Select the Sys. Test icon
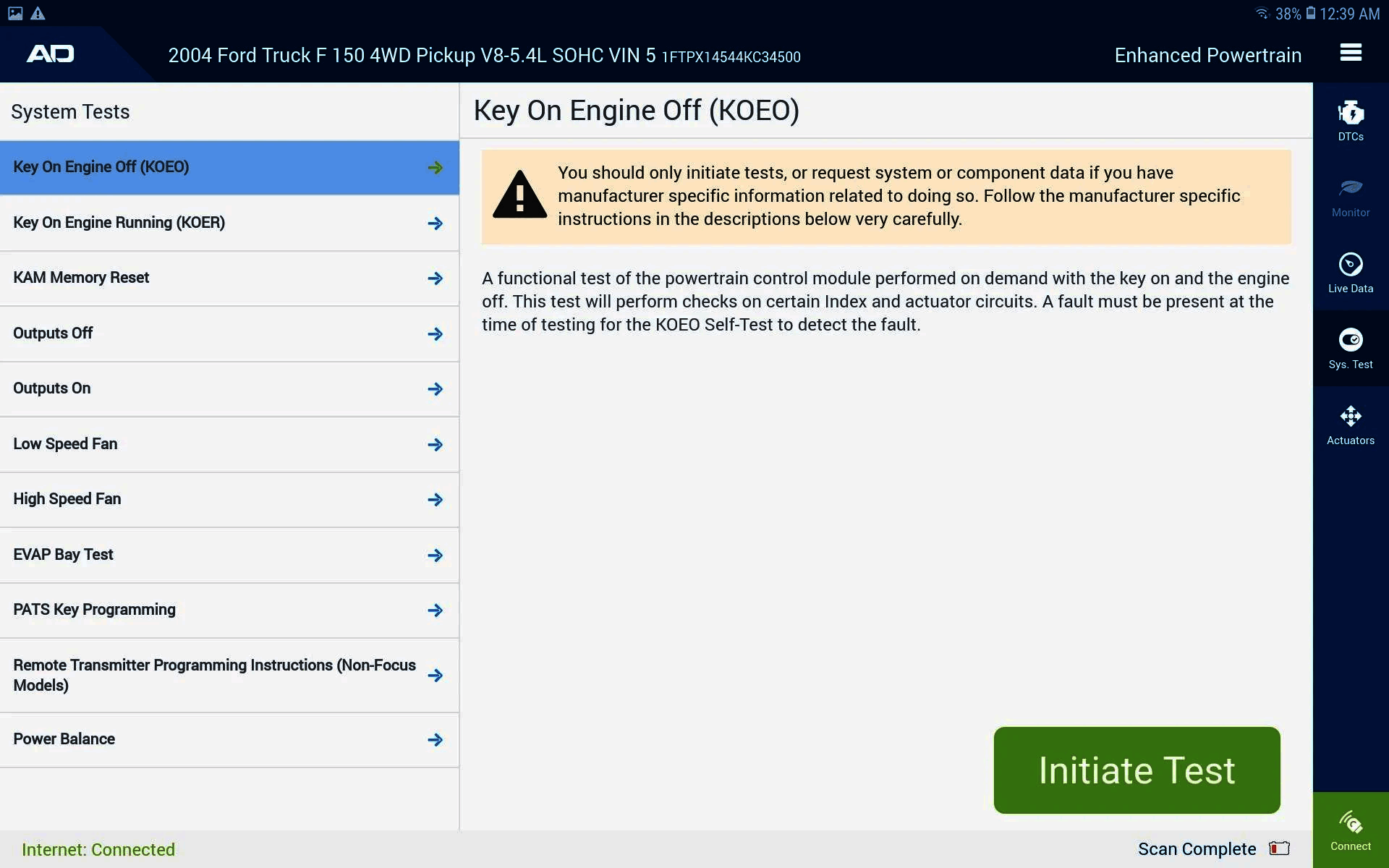The width and height of the screenshot is (1389, 868). [x=1350, y=349]
